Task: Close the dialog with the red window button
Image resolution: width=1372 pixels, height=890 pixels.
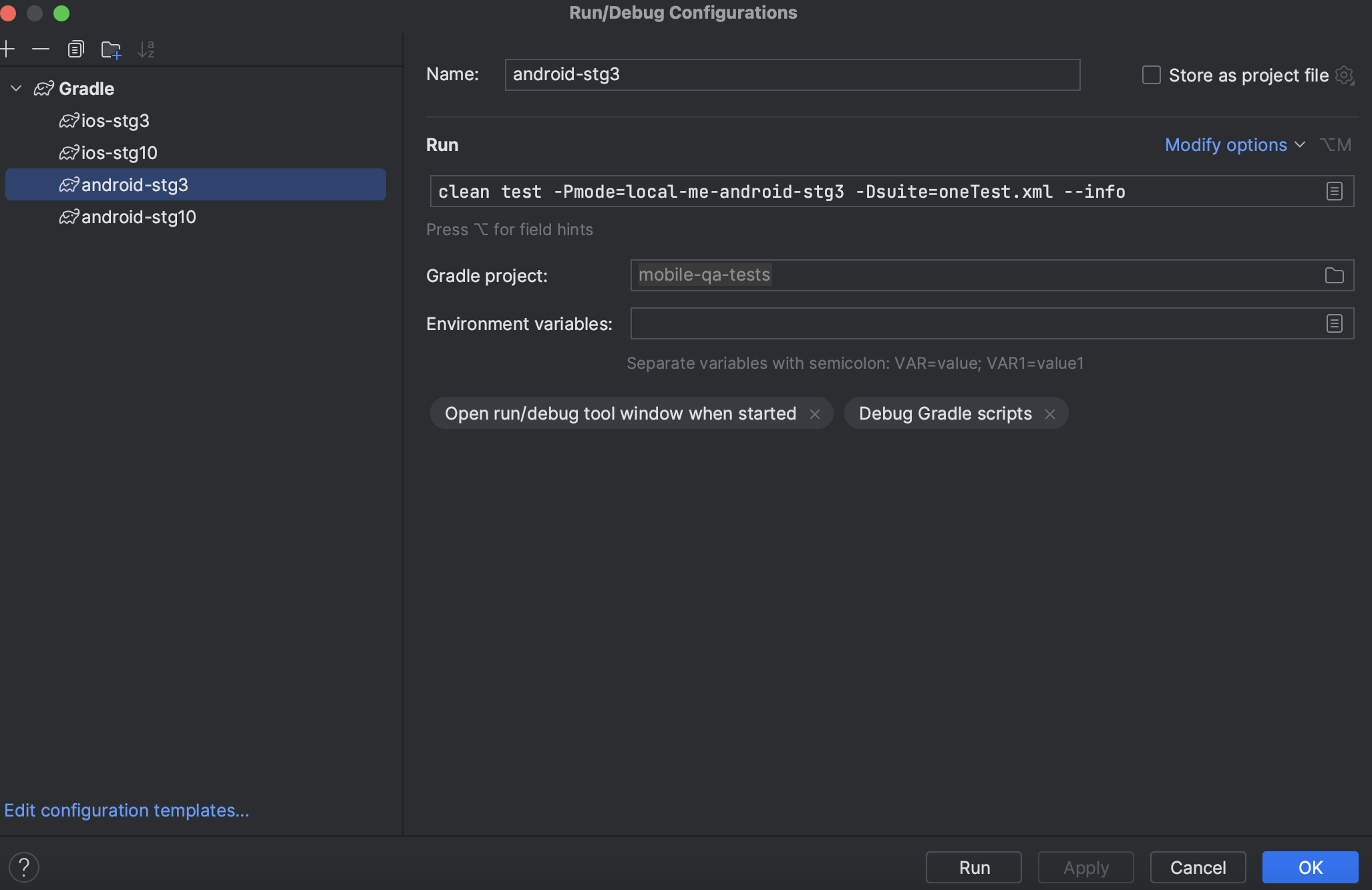Action: [x=8, y=13]
